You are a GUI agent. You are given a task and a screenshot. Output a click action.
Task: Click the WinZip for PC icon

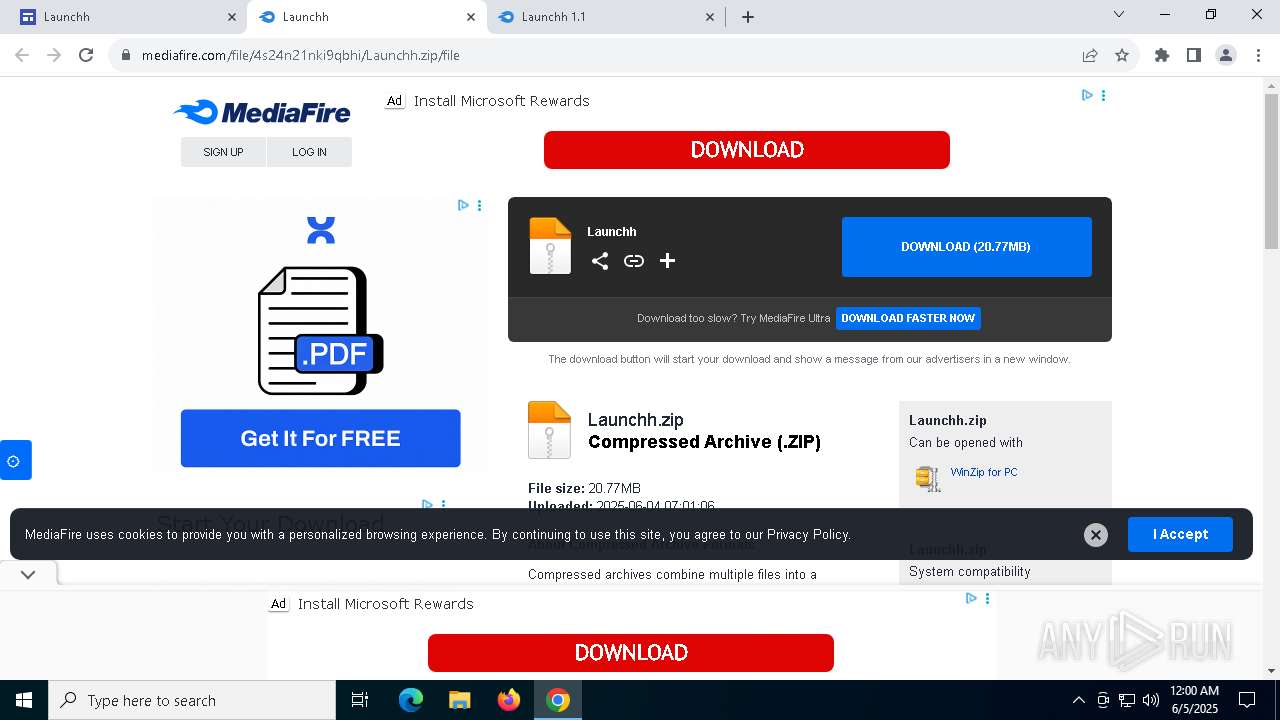pyautogui.click(x=928, y=478)
